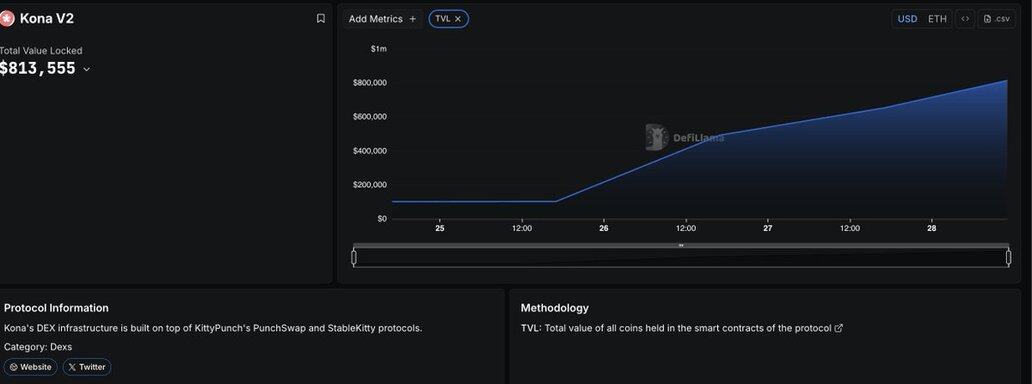Switch chart denomination to ETH
Image resolution: width=1032 pixels, height=384 pixels.
coord(937,19)
